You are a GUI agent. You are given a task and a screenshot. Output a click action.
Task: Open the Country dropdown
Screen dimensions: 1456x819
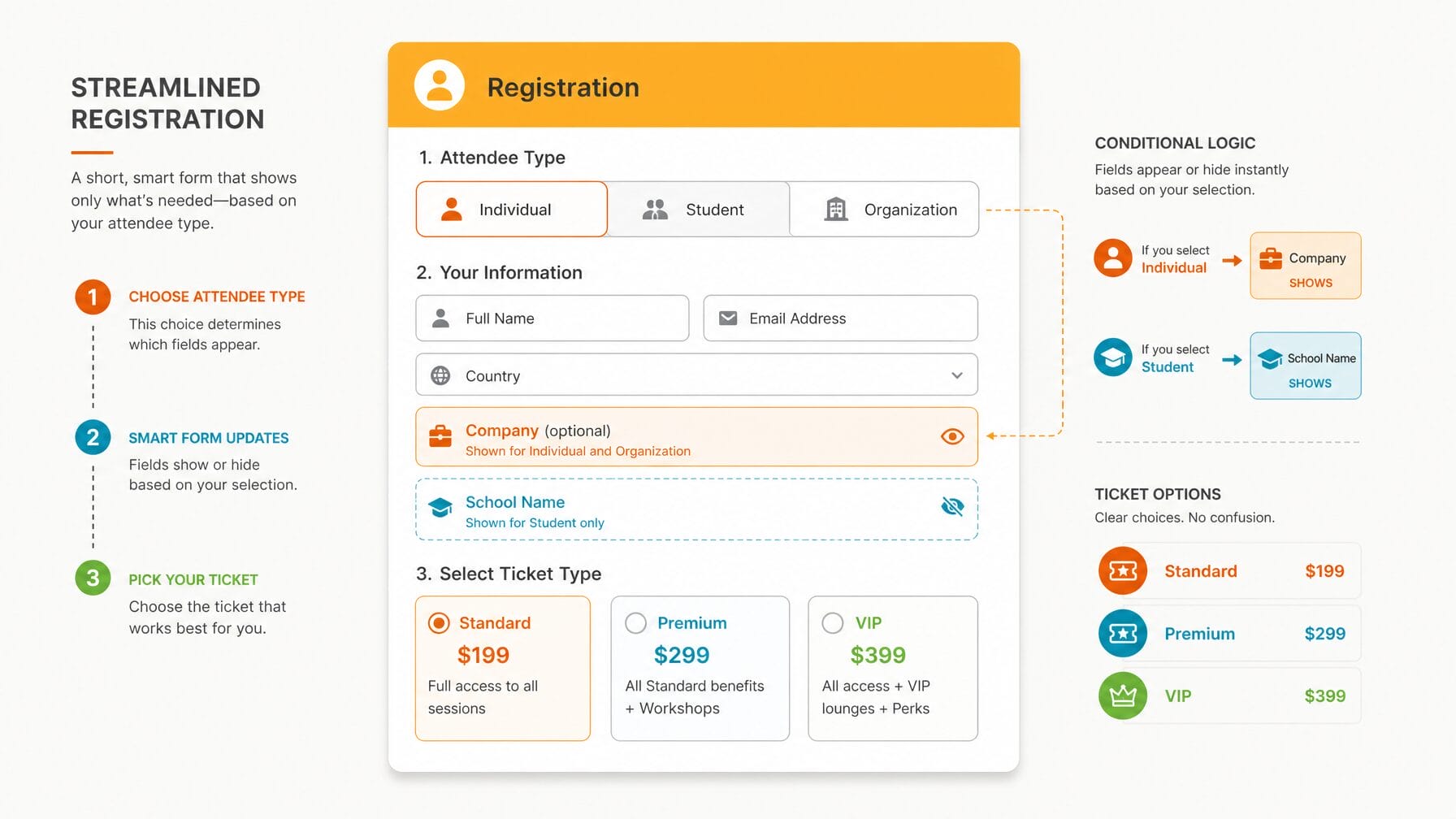pos(696,375)
